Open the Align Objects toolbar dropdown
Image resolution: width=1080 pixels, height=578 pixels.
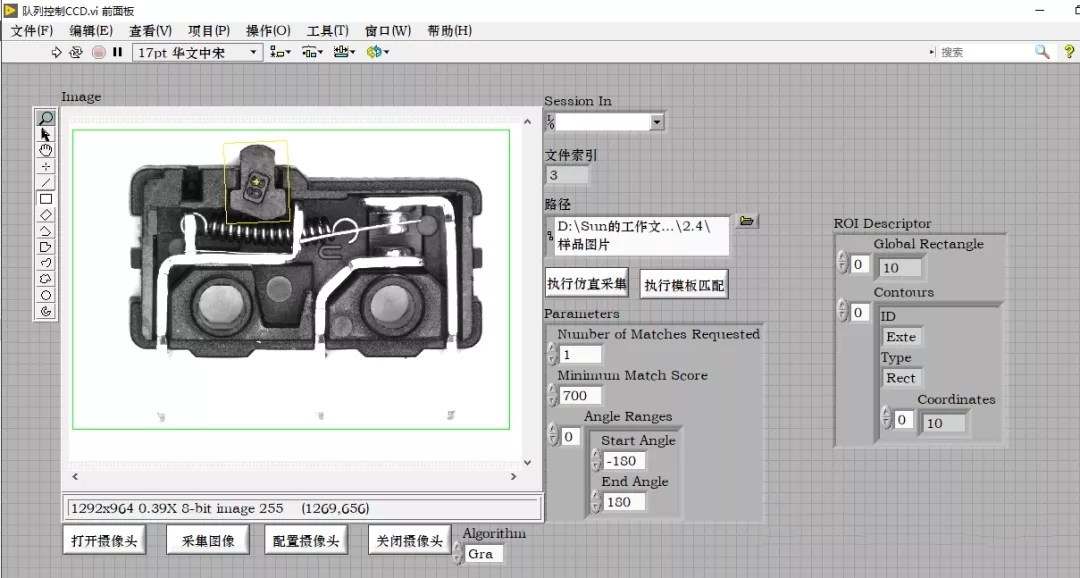[x=280, y=52]
